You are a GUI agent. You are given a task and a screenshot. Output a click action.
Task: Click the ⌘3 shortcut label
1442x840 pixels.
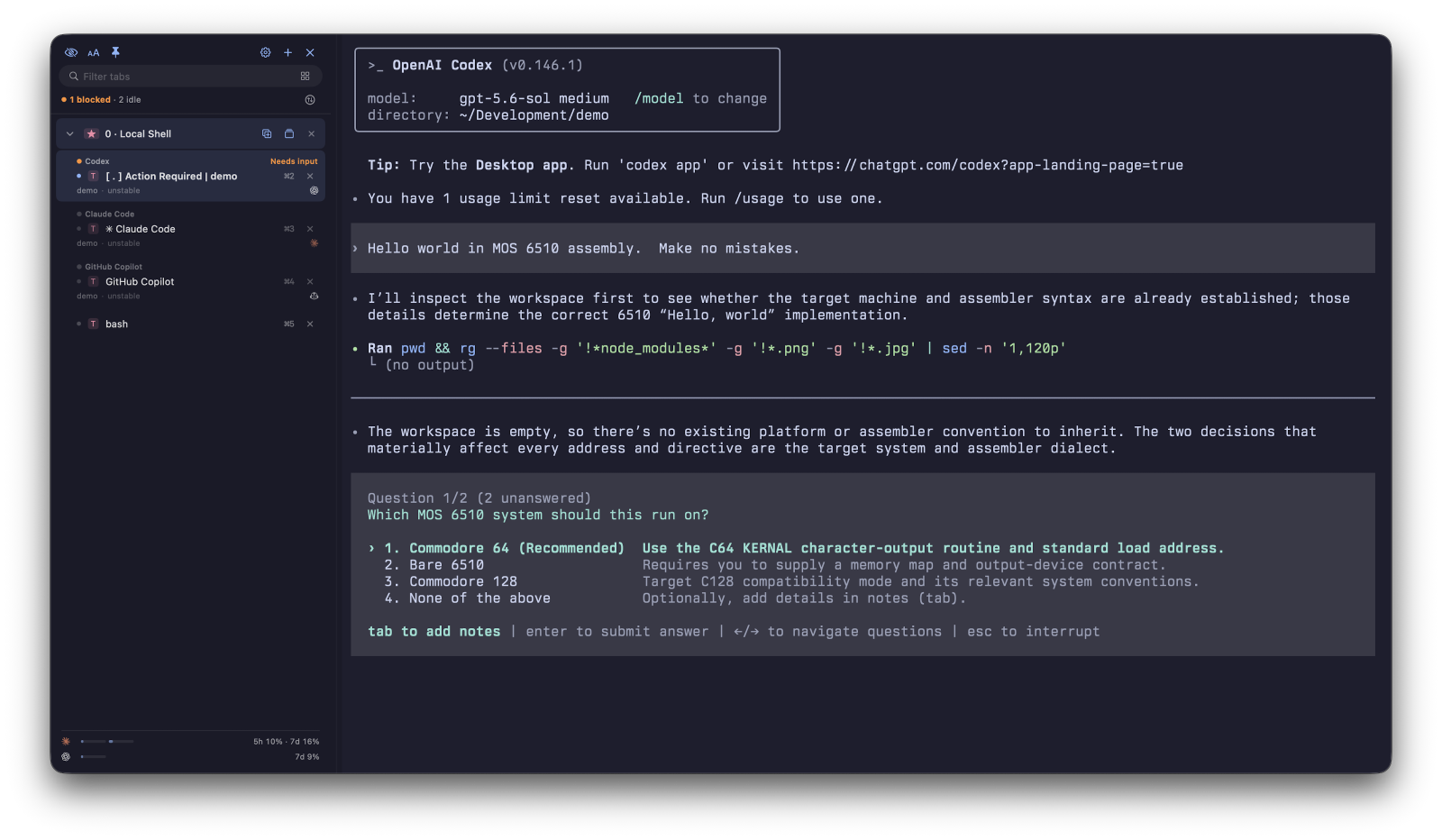click(x=289, y=229)
